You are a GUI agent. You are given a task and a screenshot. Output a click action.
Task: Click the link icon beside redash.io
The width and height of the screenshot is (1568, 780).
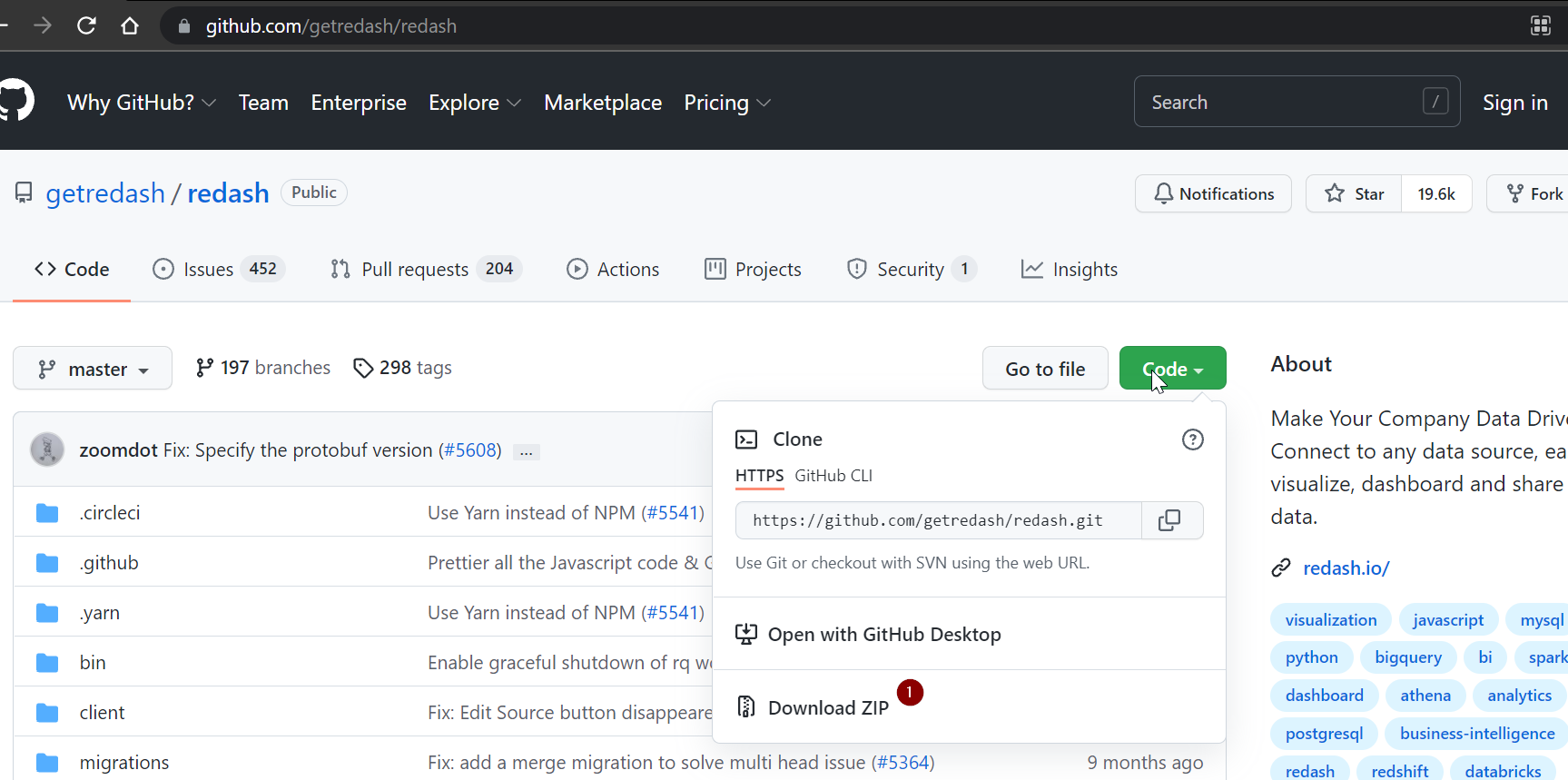tap(1281, 568)
